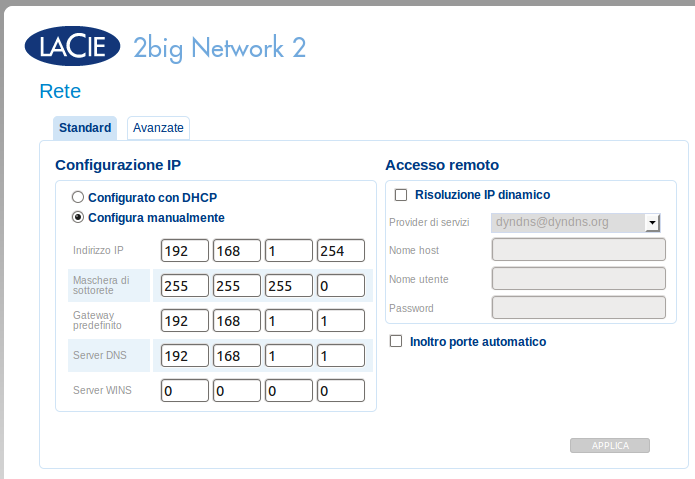Click the Password field
The image size is (695, 479).
(578, 308)
